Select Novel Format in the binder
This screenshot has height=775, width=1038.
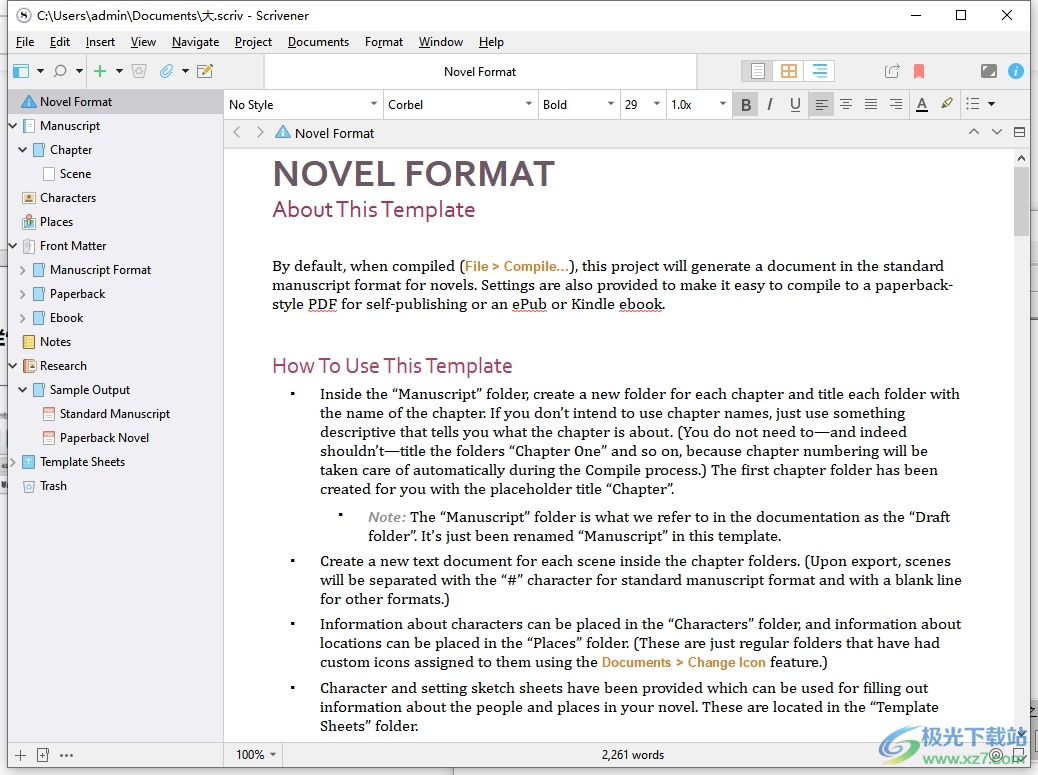(115, 102)
